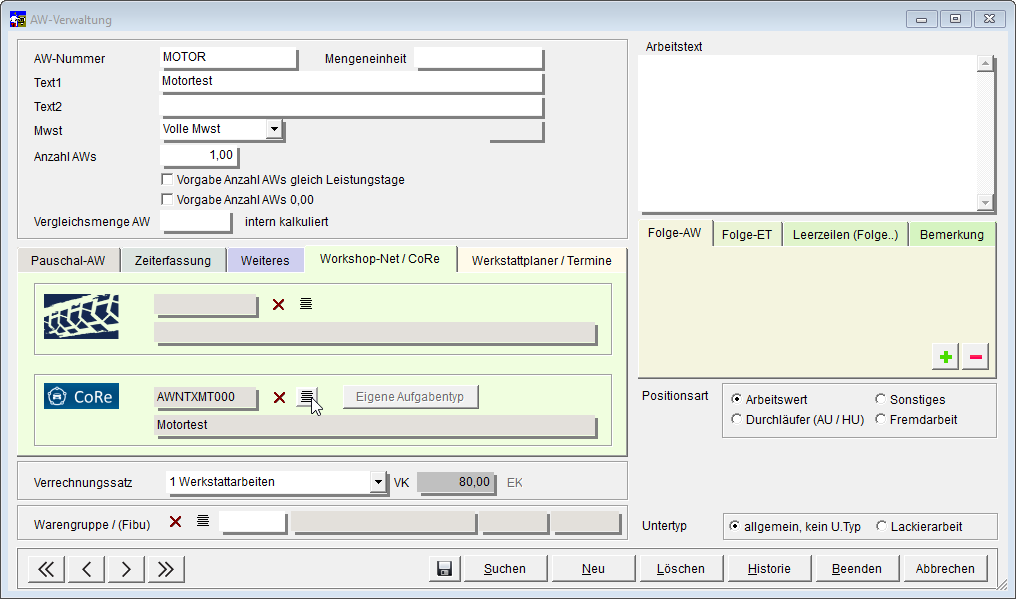The width and height of the screenshot is (1016, 599).
Task: Switch to Folge-ET tab
Action: pos(747,235)
